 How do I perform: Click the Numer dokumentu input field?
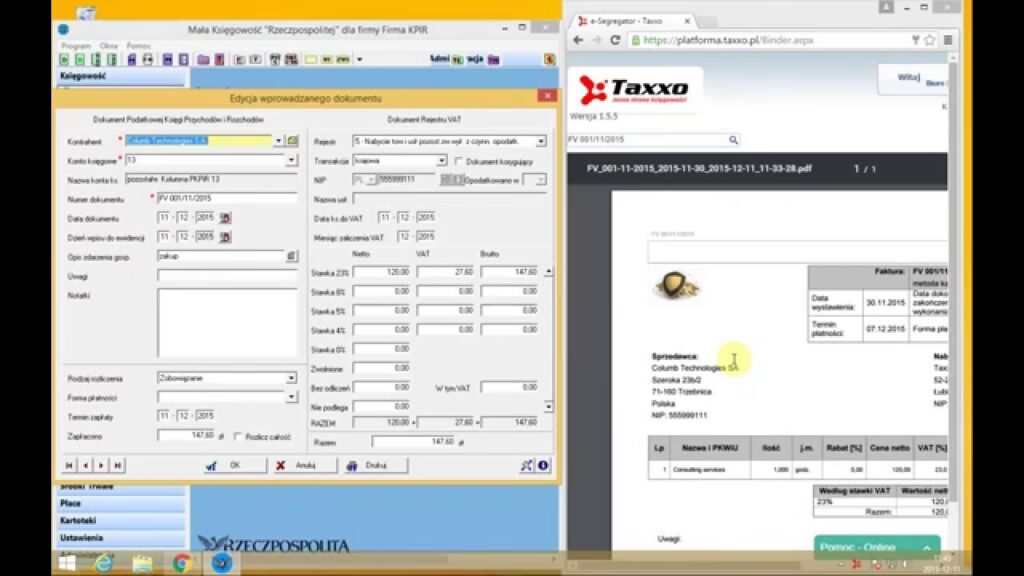click(x=226, y=198)
